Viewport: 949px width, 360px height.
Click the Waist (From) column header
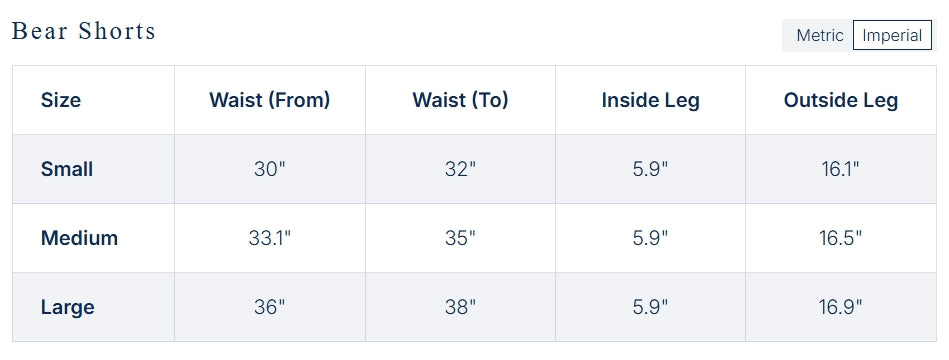click(269, 100)
